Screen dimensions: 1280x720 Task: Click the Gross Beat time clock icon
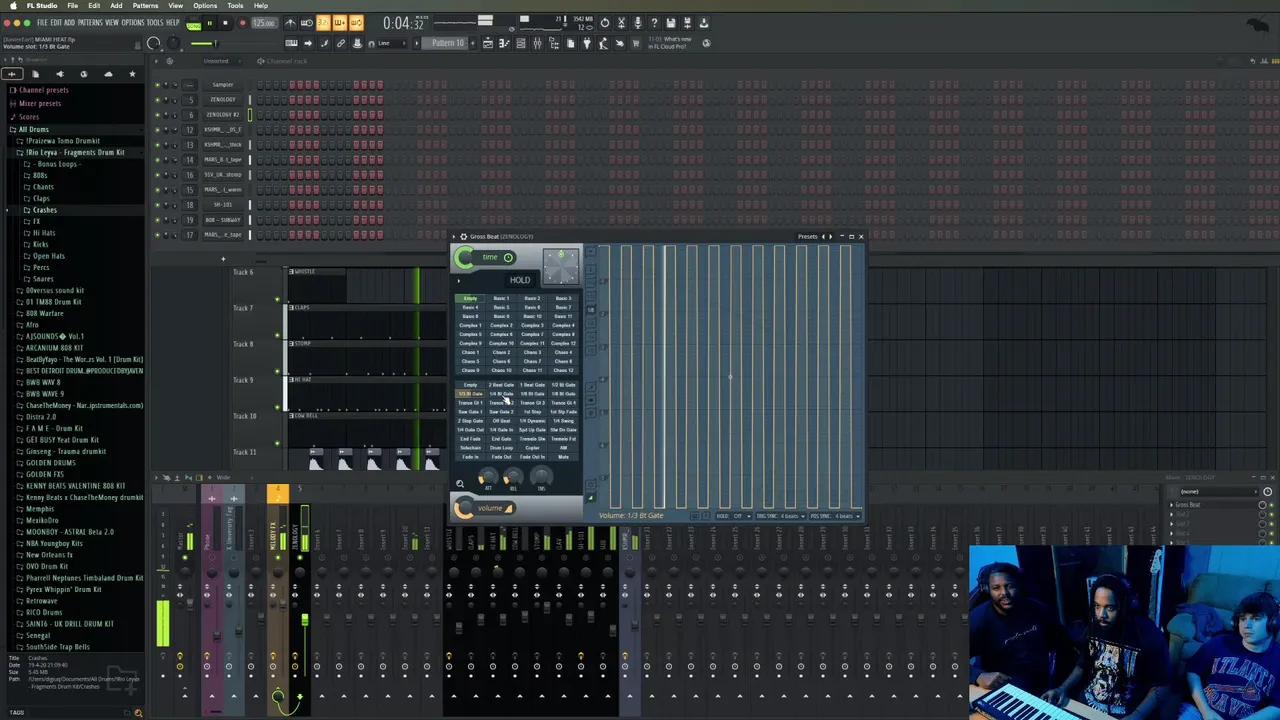coord(508,257)
